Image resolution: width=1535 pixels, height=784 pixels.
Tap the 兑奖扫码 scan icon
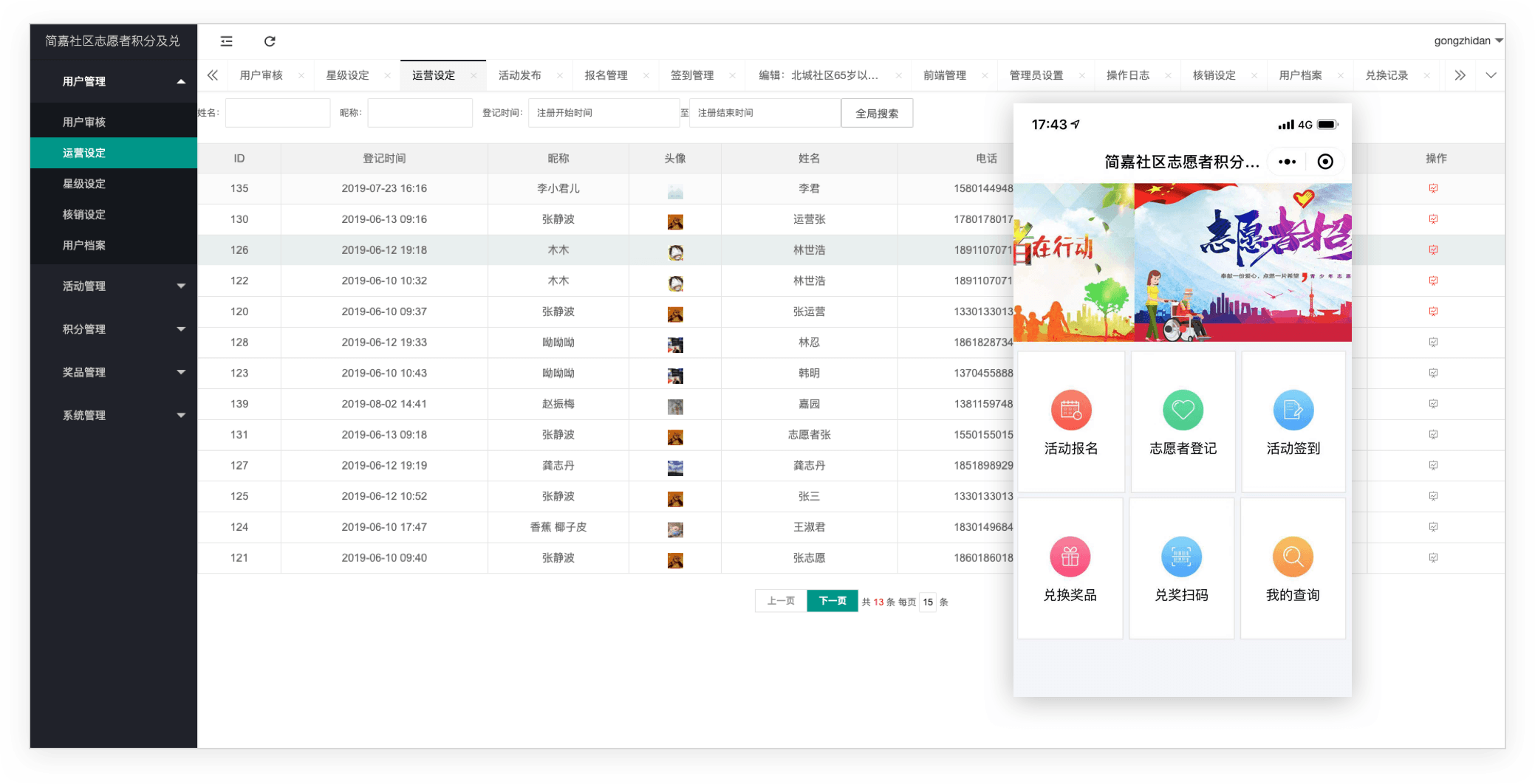coord(1181,557)
